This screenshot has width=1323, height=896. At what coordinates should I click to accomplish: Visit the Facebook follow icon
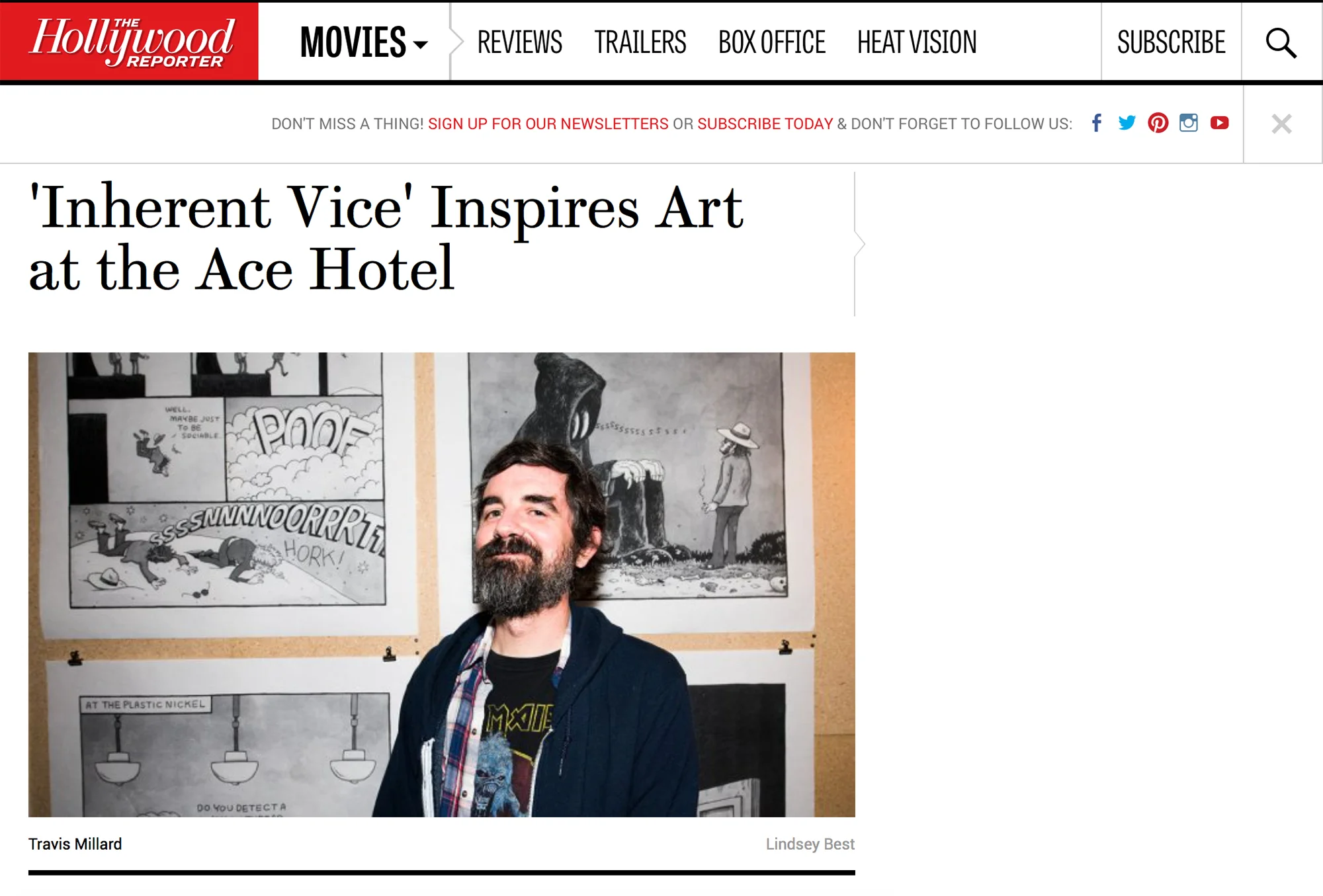[1097, 123]
